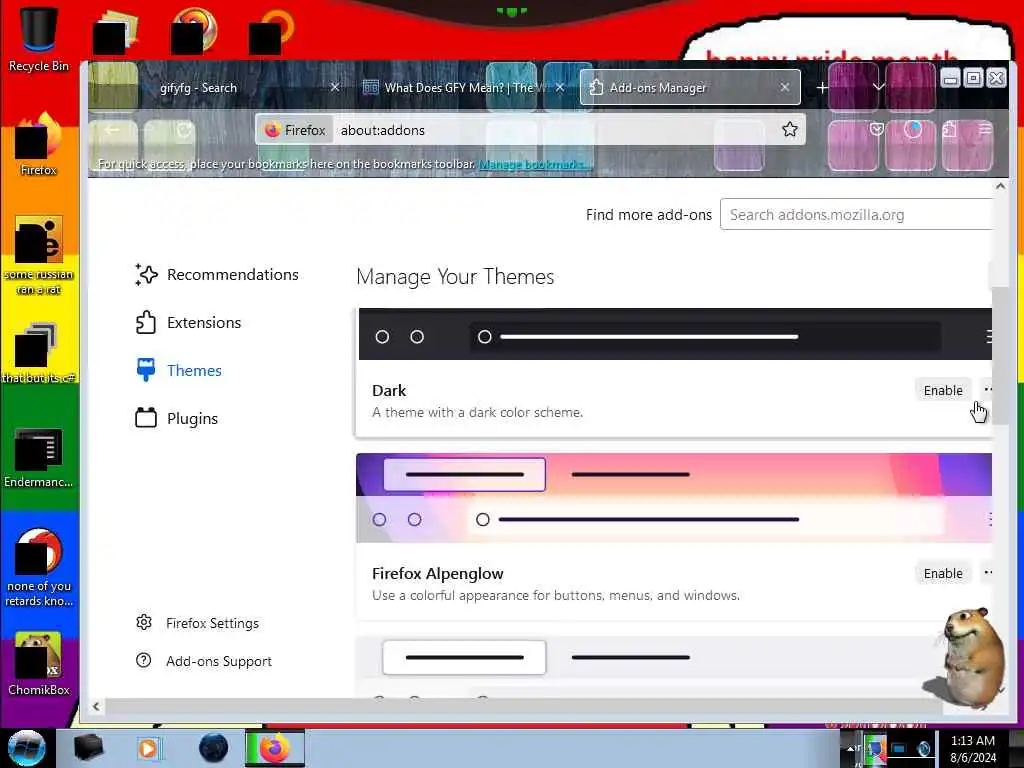Click the volume speaker tray icon

point(923,748)
